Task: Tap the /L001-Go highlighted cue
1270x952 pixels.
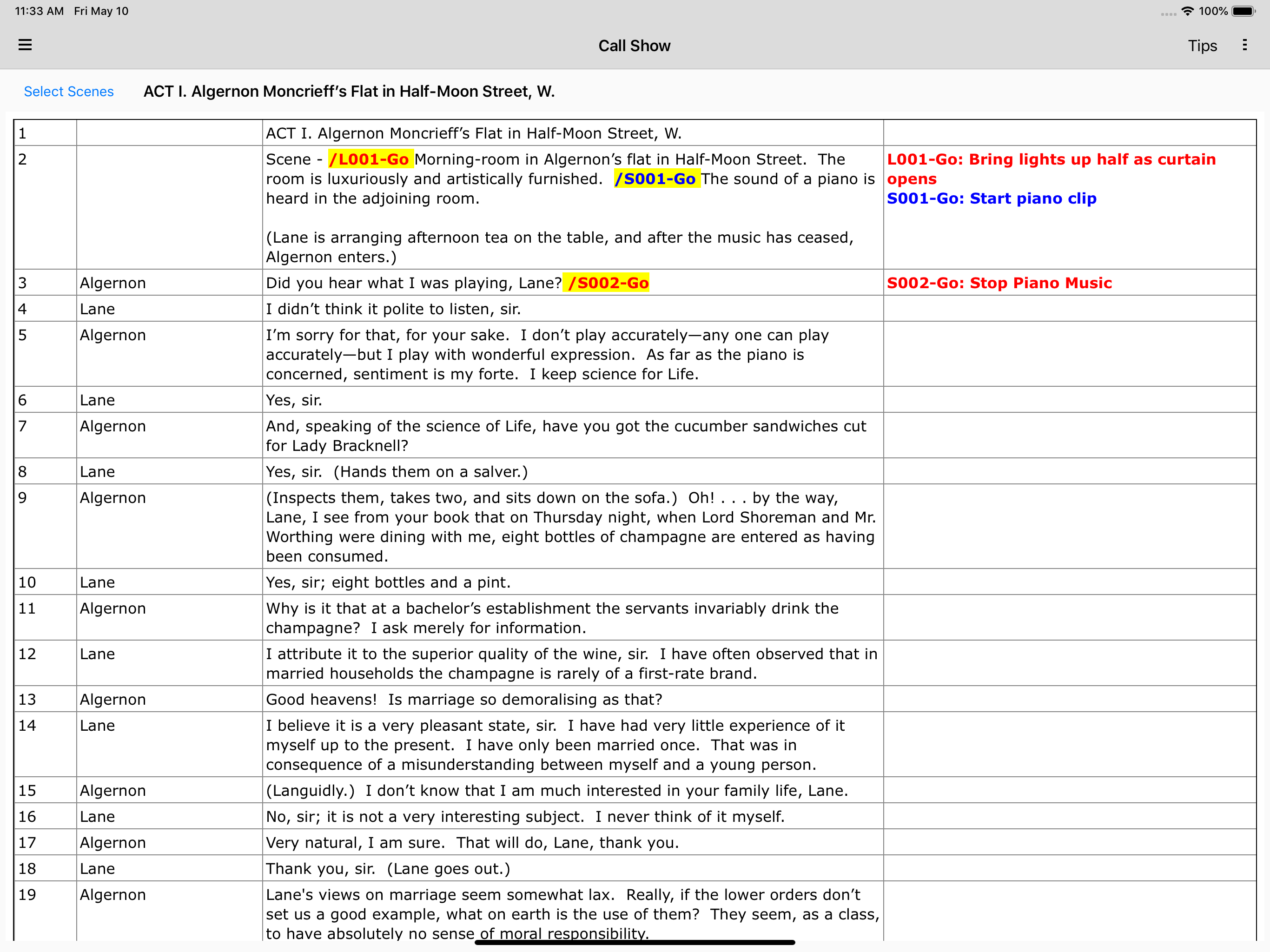Action: coord(370,159)
